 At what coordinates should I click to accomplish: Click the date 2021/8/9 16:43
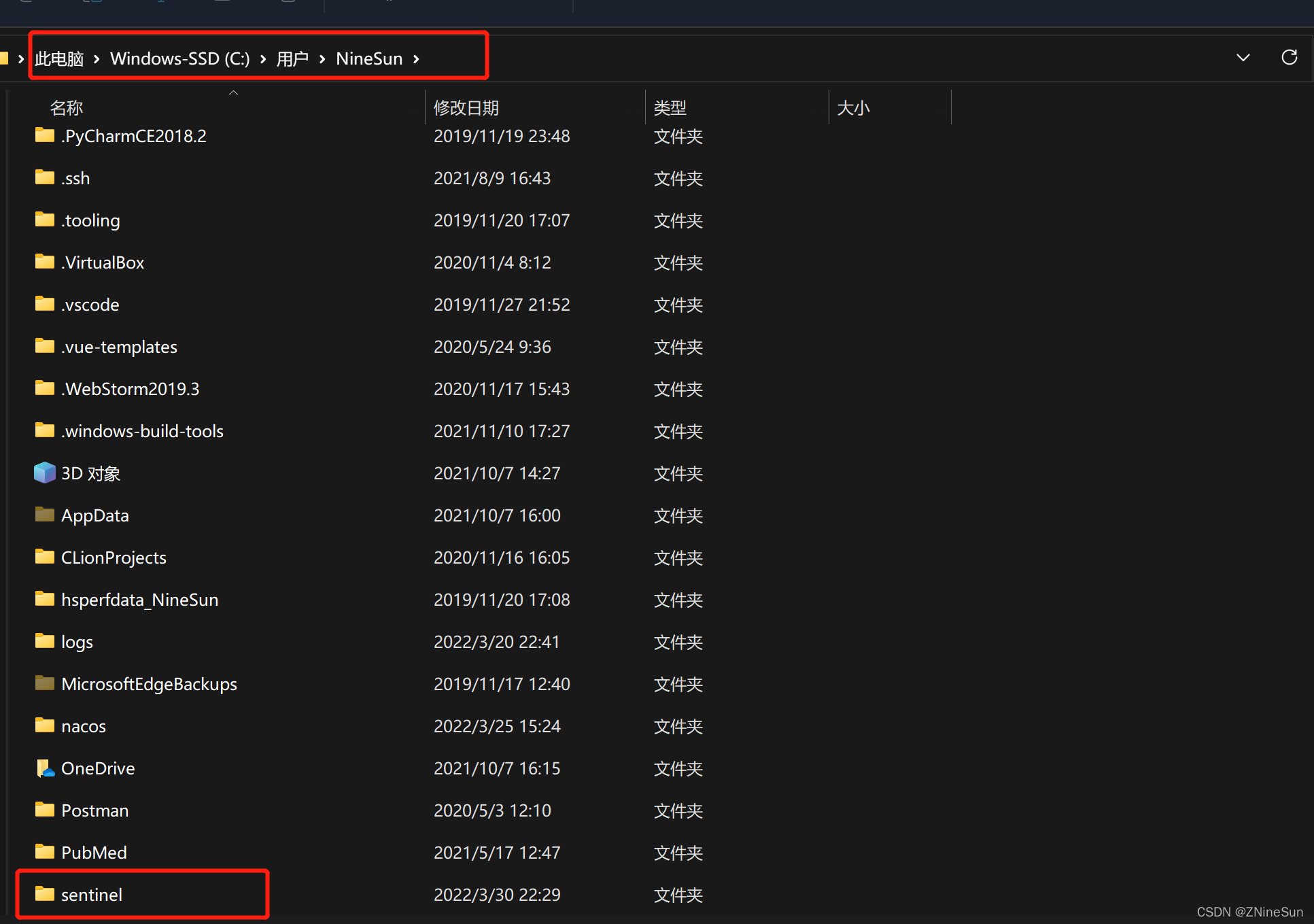[492, 178]
